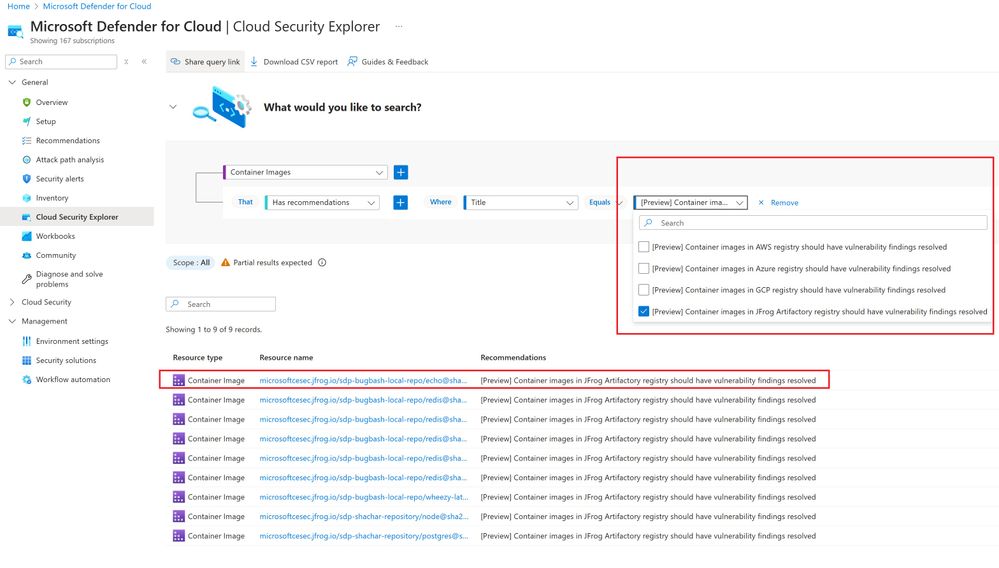Click the Security solutions grid icon
Screen dimensions: 999x568
(26, 360)
